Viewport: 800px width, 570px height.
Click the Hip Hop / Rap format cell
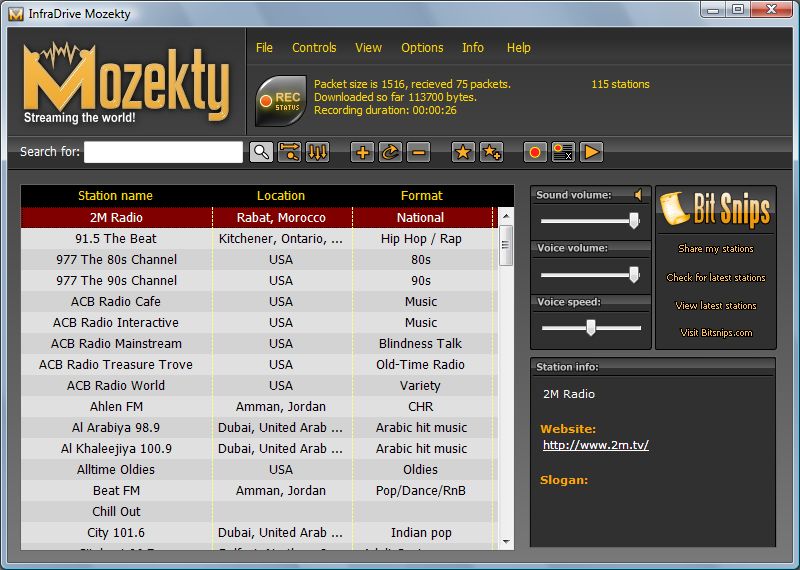(x=421, y=239)
